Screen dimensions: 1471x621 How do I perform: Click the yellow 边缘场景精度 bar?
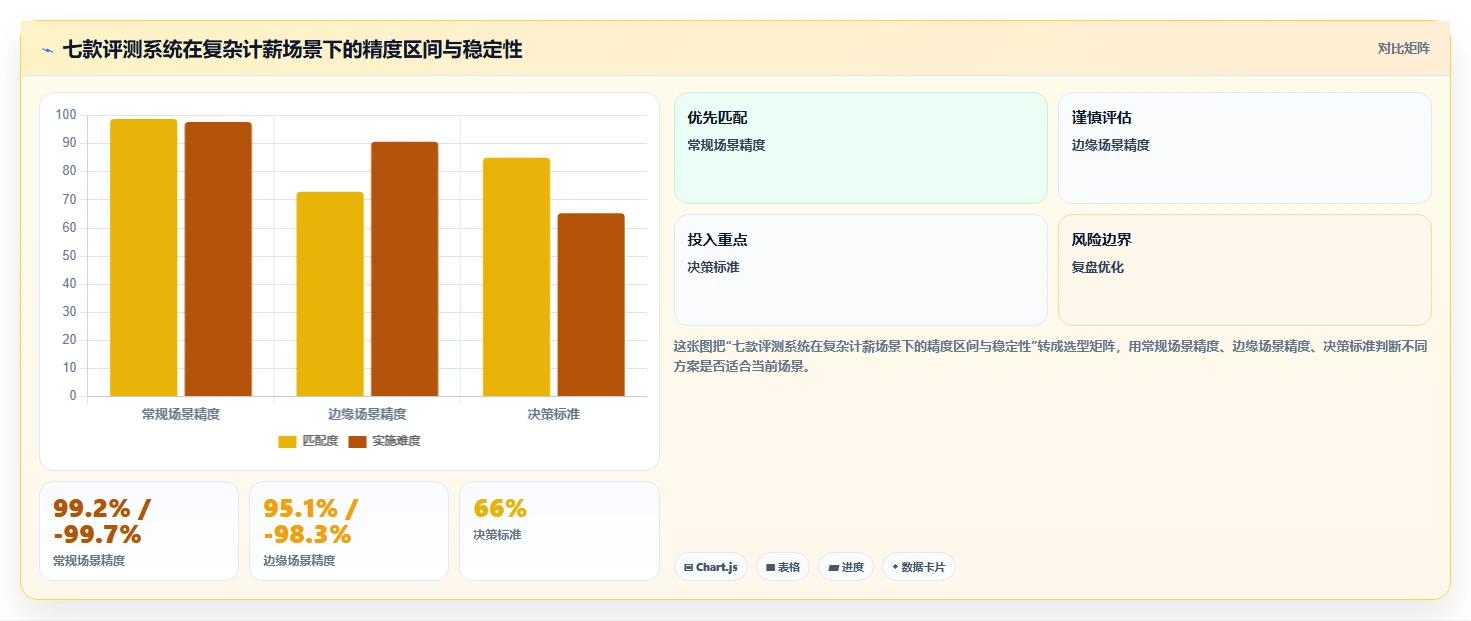(x=330, y=294)
